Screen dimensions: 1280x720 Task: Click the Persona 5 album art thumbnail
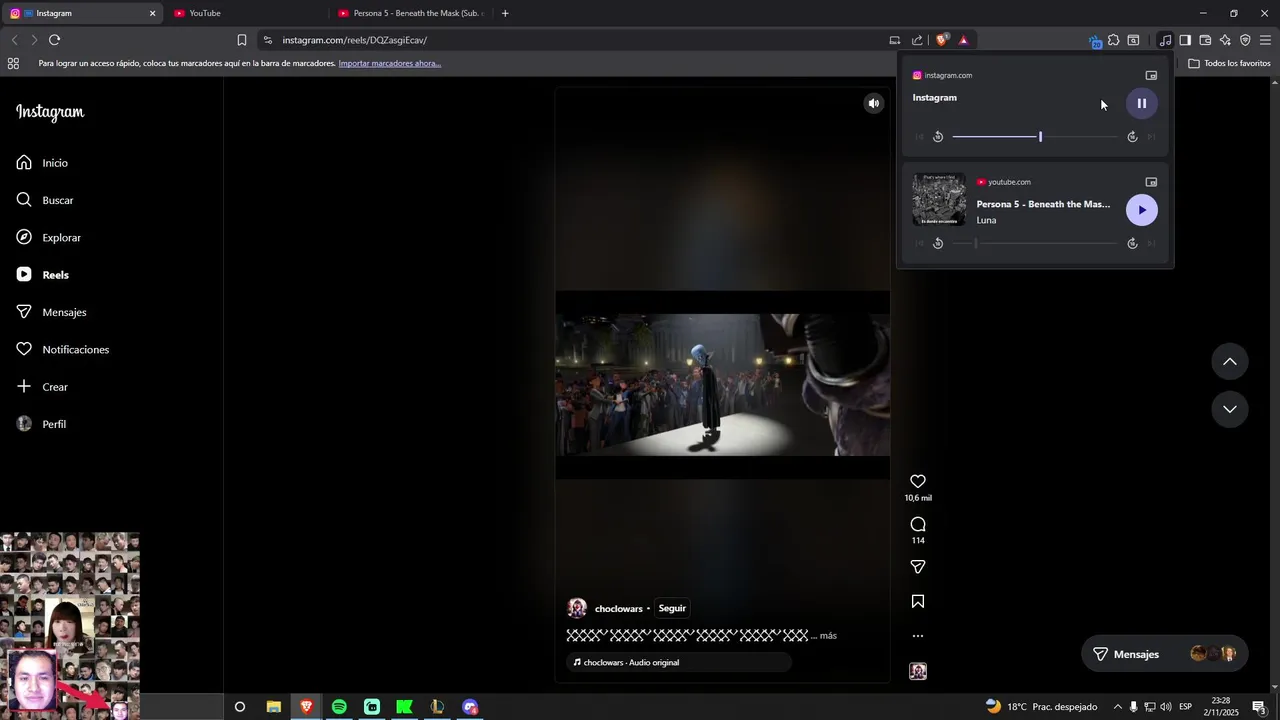(x=939, y=200)
